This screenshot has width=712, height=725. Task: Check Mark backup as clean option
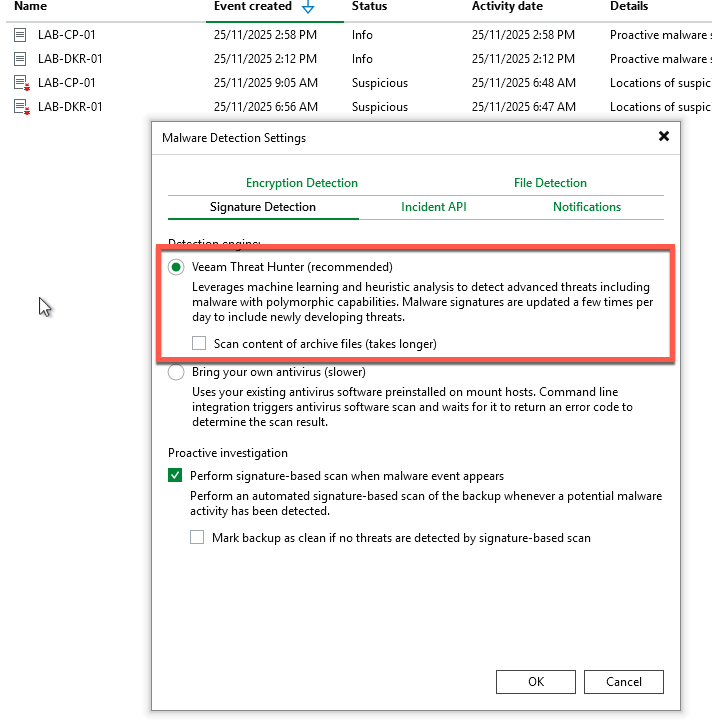(x=197, y=538)
